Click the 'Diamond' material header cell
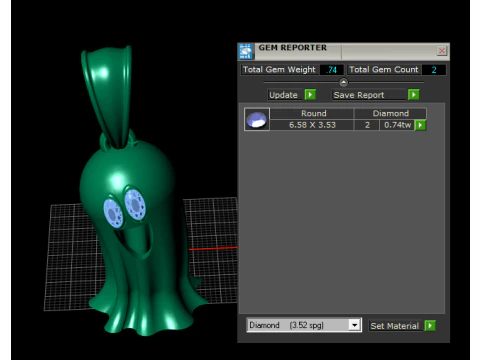480x360 pixels. coord(390,113)
